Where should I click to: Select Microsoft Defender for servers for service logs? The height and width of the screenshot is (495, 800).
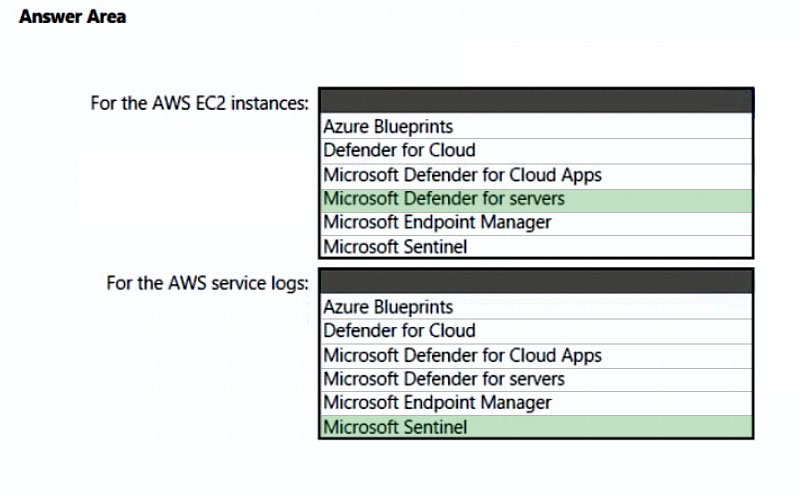[536, 379]
